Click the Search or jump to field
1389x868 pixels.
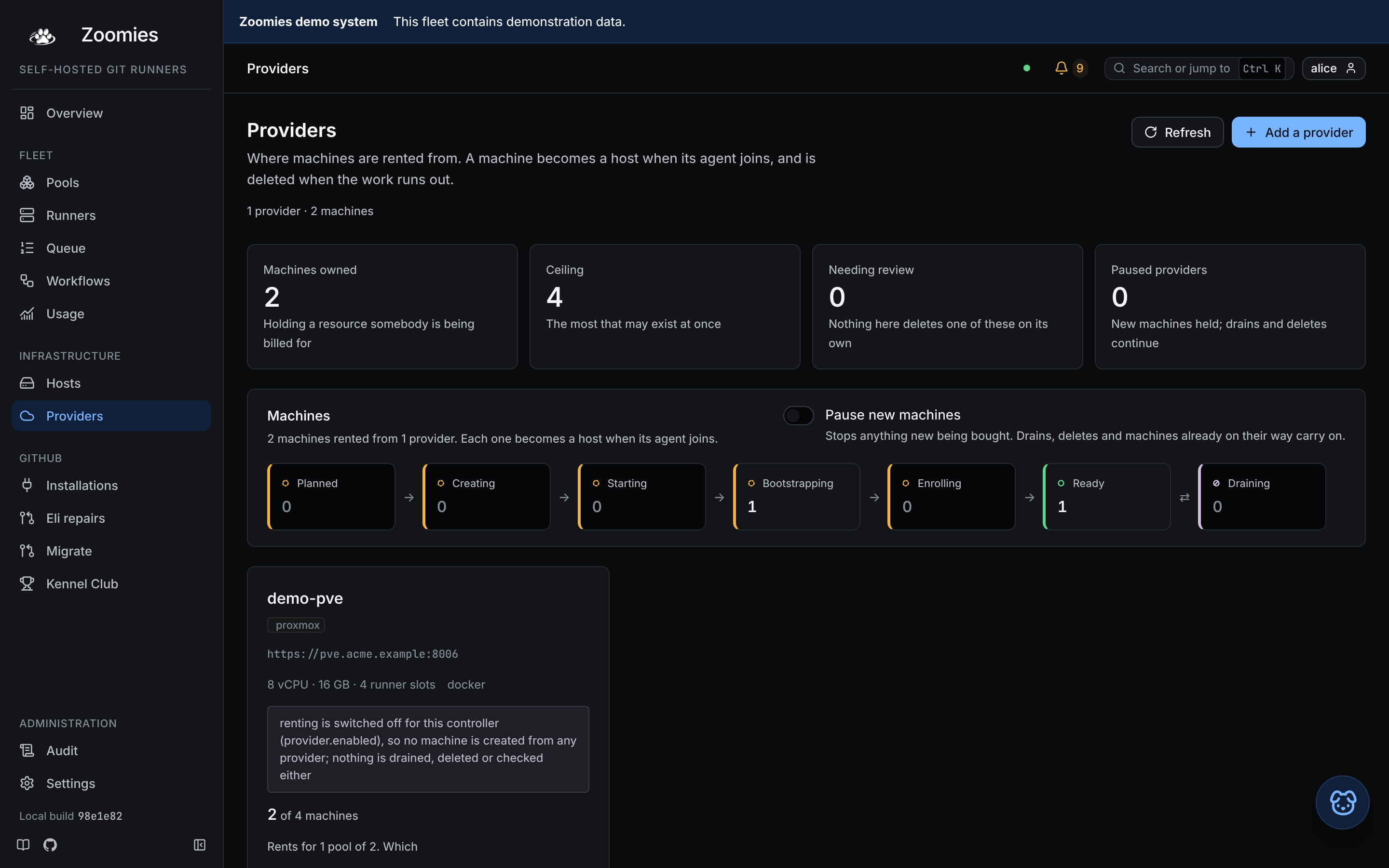point(1199,68)
